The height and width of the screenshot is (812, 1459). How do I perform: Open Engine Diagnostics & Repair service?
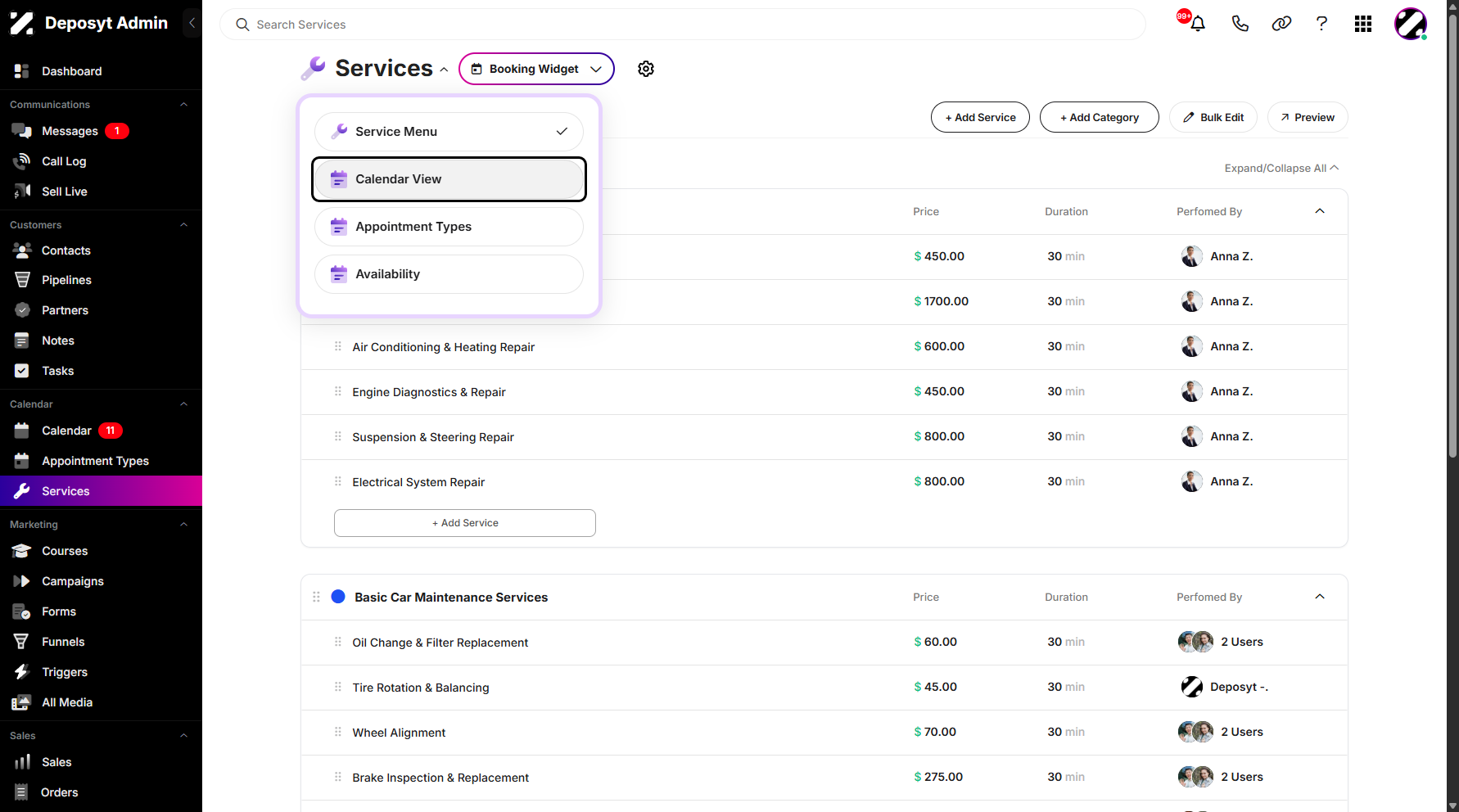coord(429,392)
